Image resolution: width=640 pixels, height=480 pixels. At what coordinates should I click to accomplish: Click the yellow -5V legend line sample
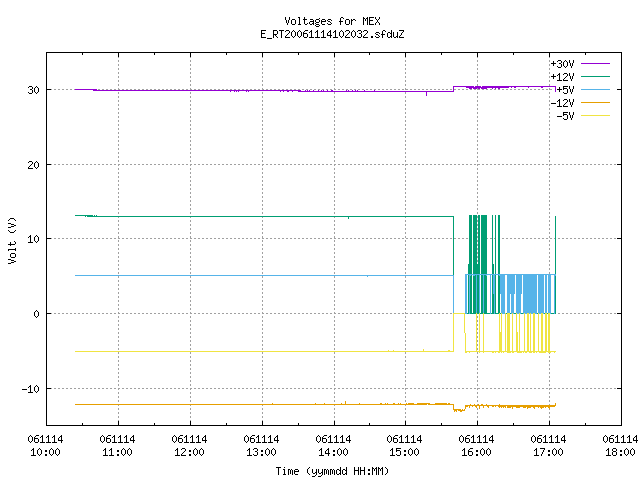point(595,116)
